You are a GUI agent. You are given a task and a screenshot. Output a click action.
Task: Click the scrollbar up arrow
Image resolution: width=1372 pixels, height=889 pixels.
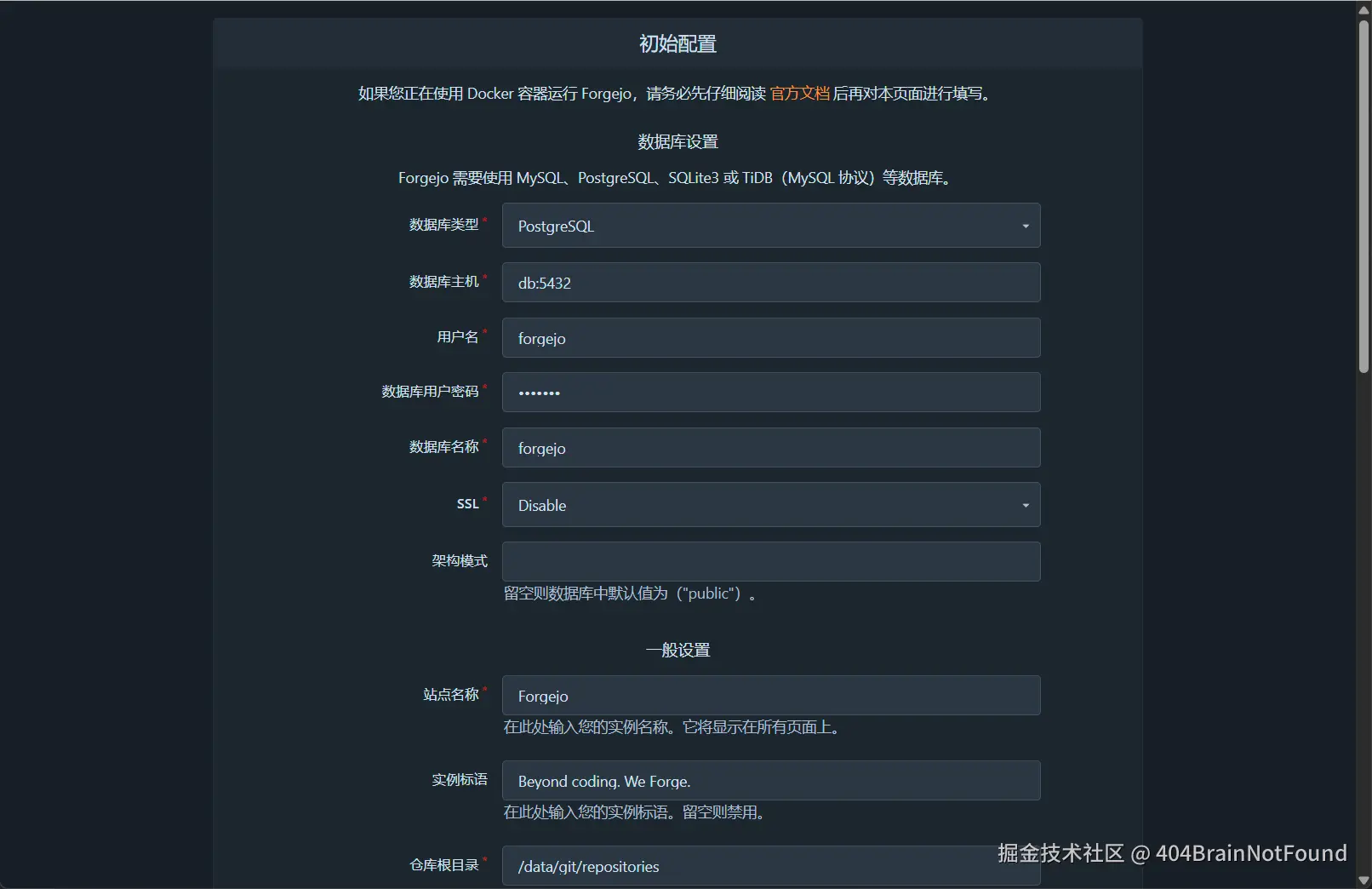tap(1363, 9)
